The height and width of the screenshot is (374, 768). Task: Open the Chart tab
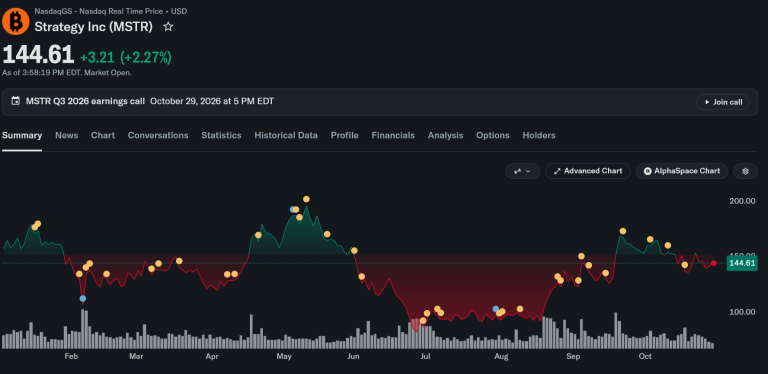tap(103, 136)
